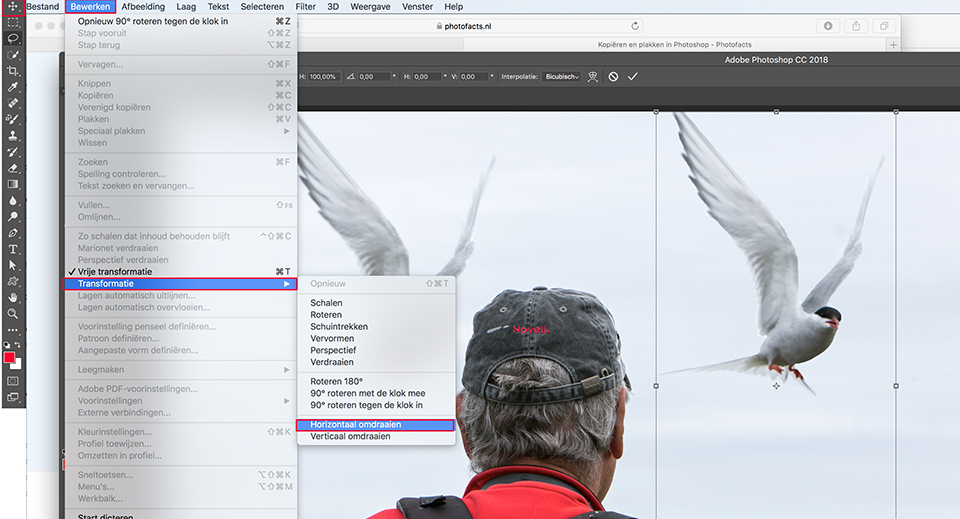Swap foreground and background colors
This screenshot has width=960, height=519.
tap(18, 345)
